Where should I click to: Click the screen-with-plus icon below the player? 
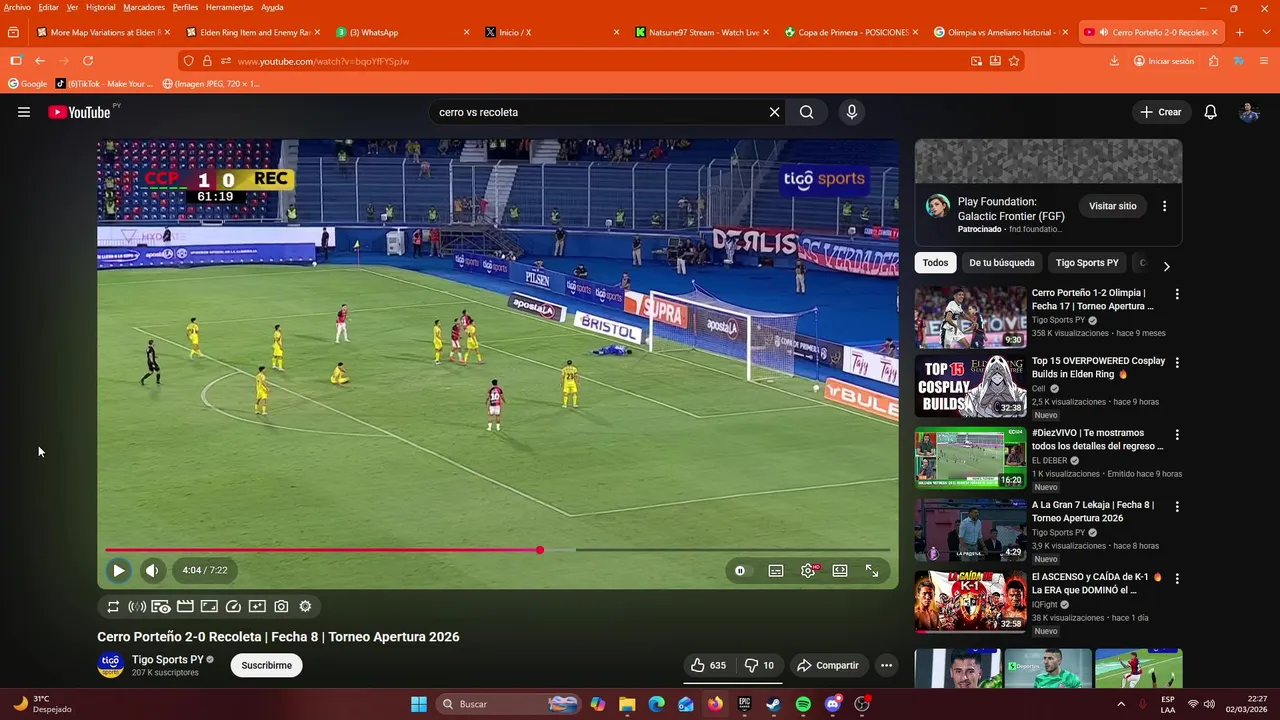(x=257, y=606)
